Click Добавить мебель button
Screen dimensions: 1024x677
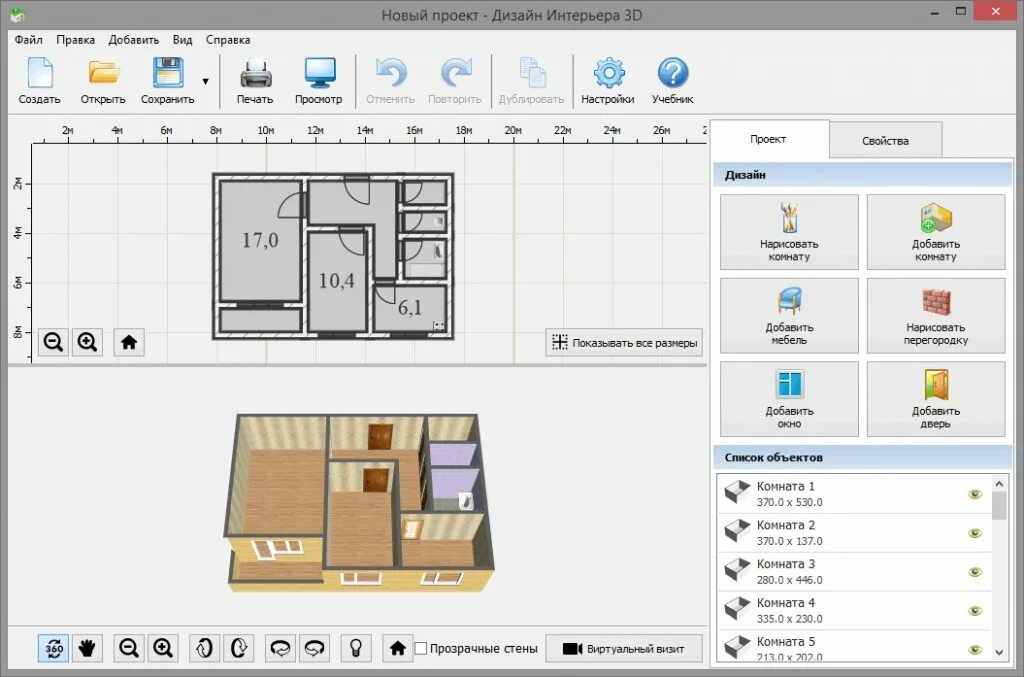click(x=790, y=315)
